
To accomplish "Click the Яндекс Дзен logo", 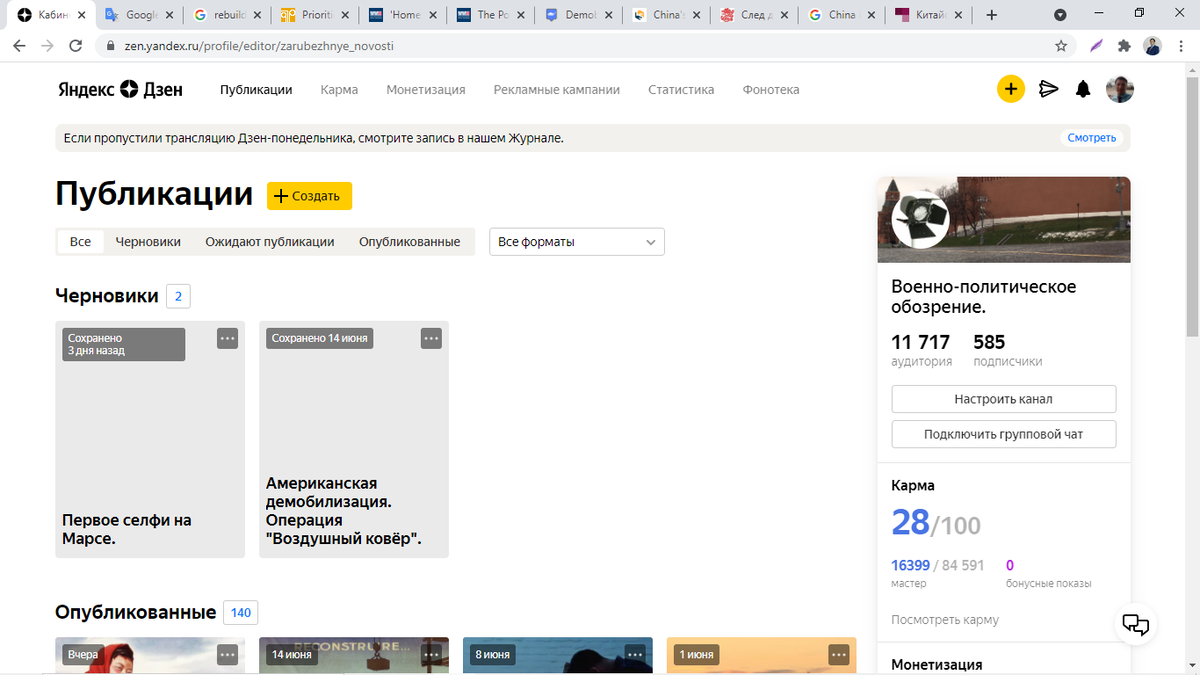I will pyautogui.click(x=120, y=89).
